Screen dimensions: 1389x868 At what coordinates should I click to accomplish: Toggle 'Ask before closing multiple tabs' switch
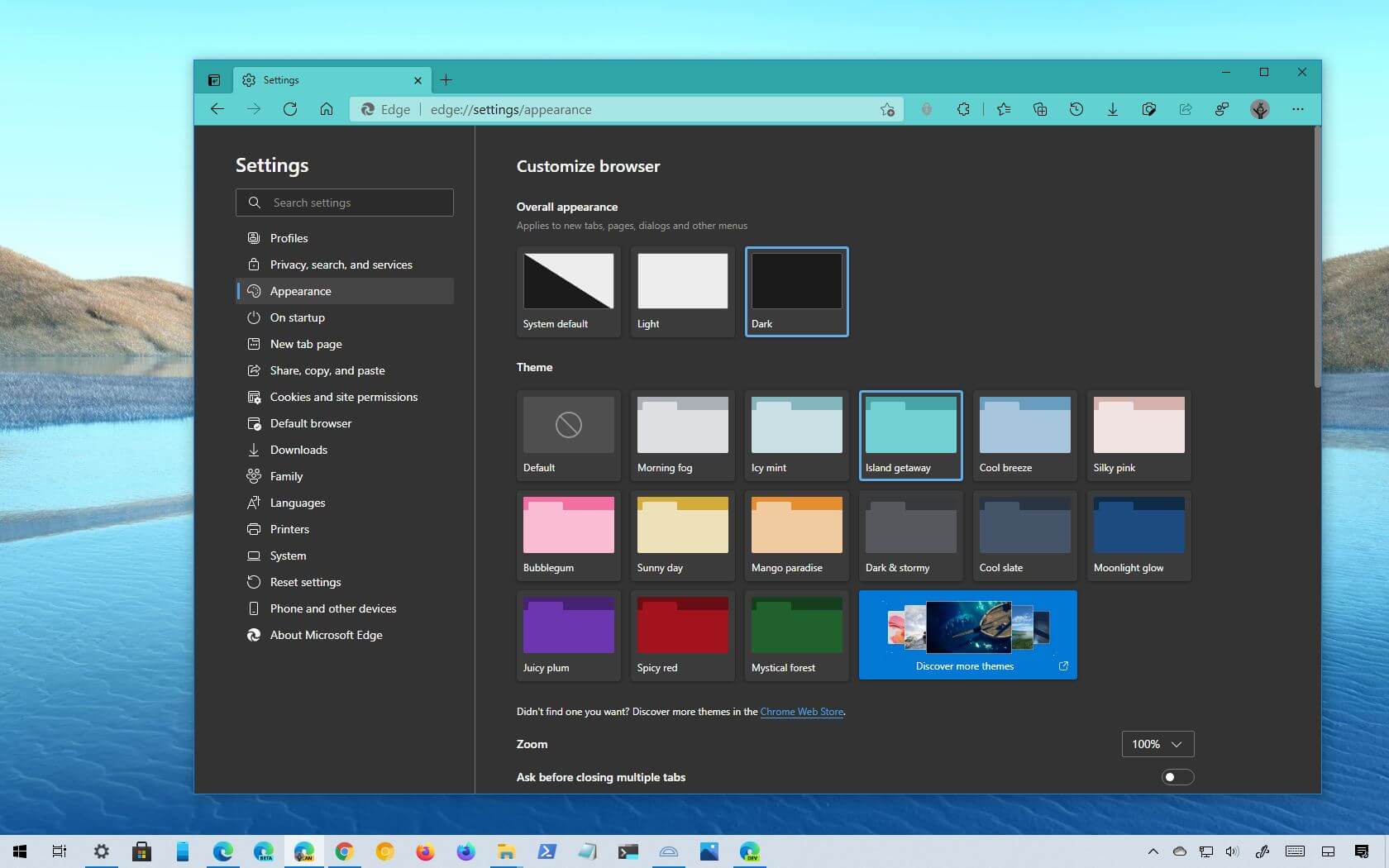1177,777
